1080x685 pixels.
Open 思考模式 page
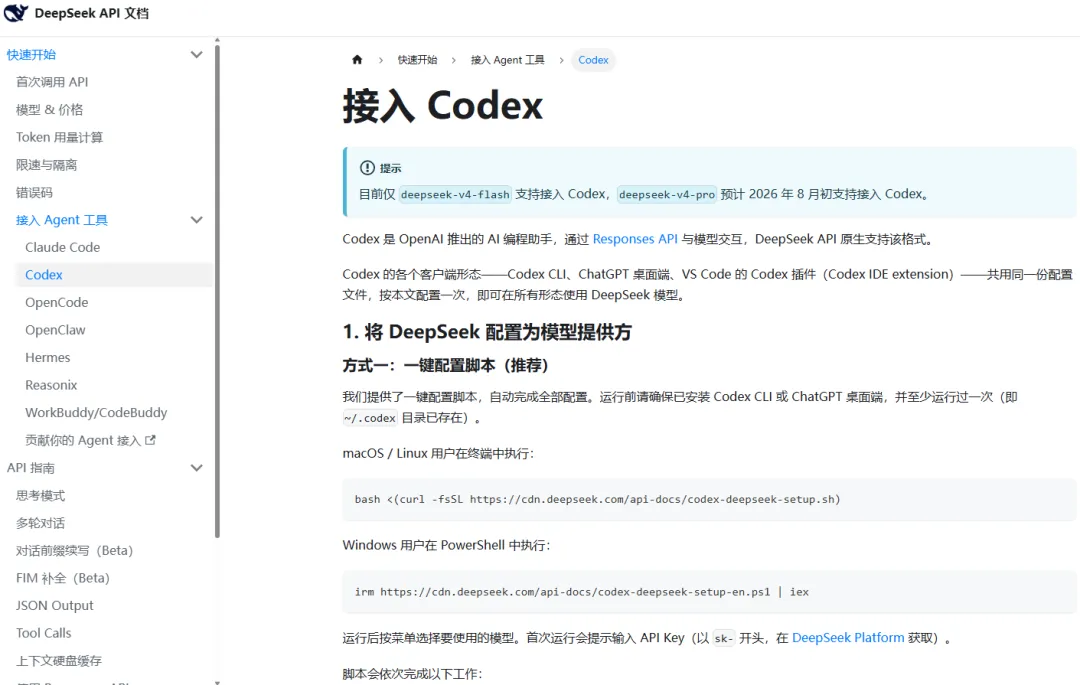coord(41,495)
